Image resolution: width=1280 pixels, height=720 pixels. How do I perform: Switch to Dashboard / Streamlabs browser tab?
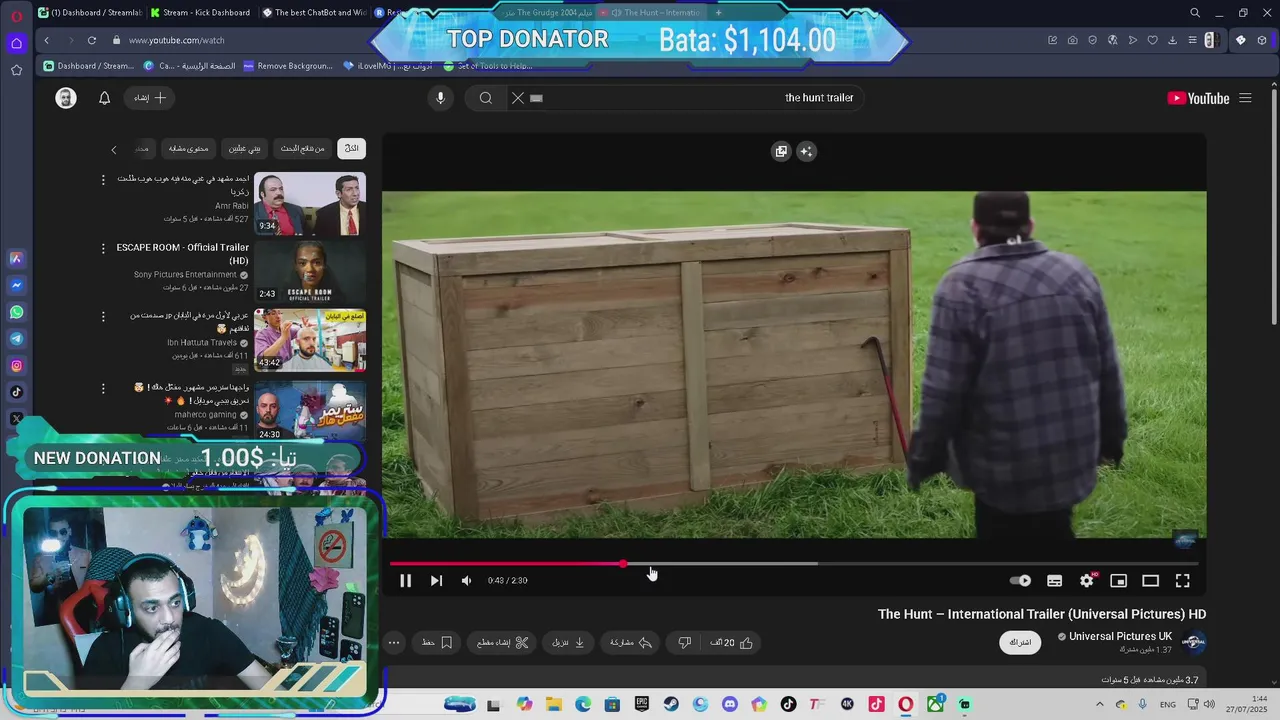point(89,13)
